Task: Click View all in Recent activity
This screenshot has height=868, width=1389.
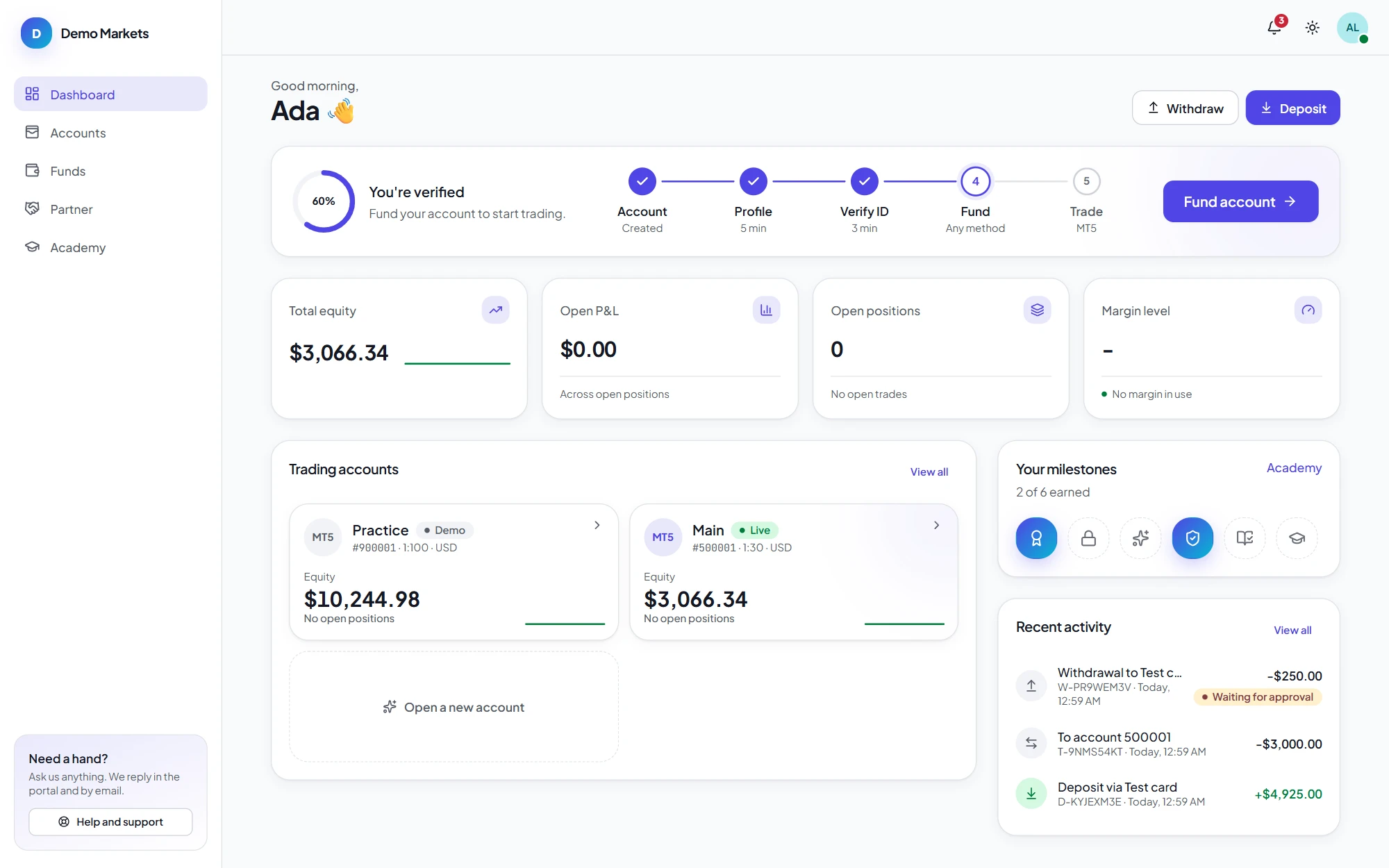Action: tap(1292, 630)
